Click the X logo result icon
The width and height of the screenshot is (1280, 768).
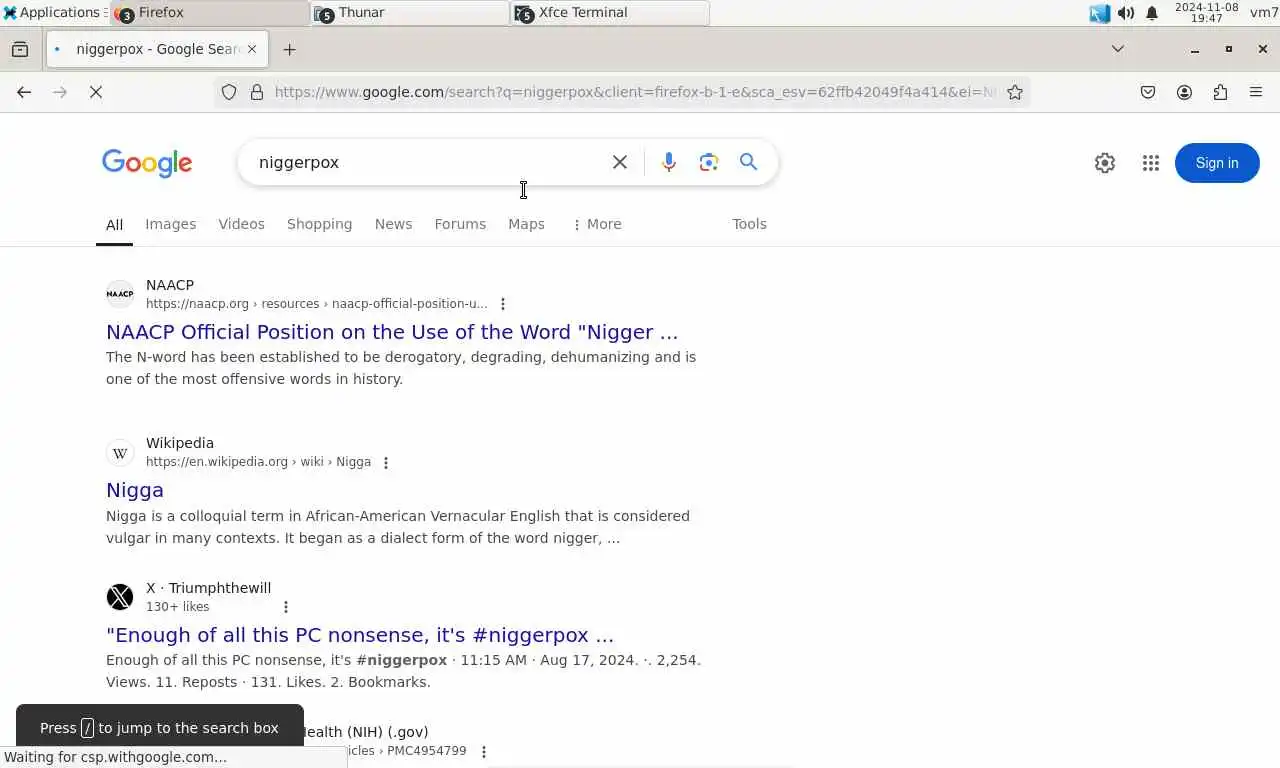[x=120, y=597]
